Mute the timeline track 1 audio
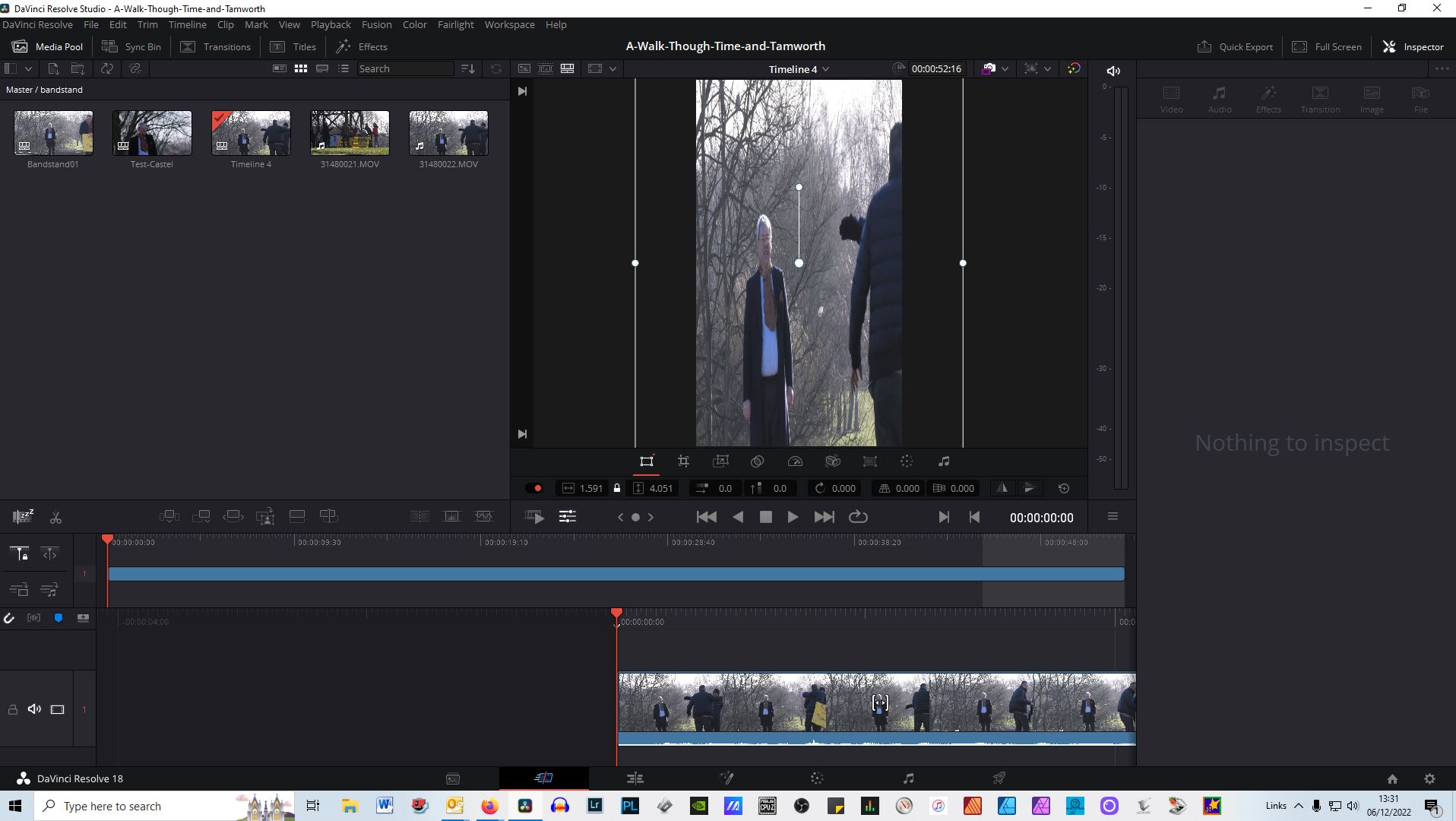The image size is (1456, 821). coord(34,709)
